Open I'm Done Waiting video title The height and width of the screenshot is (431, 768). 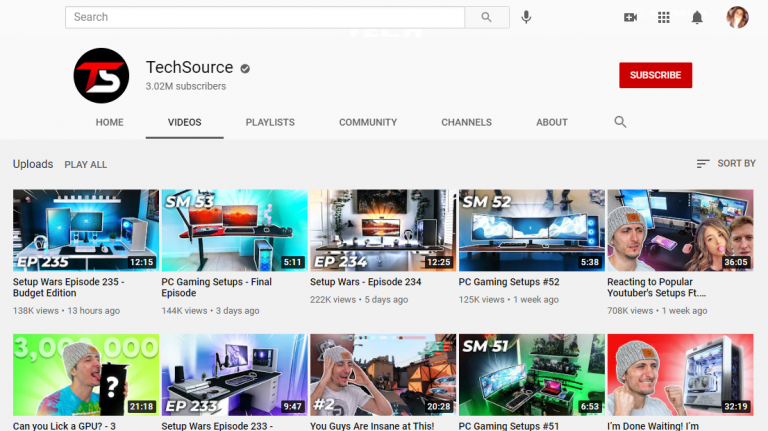(x=653, y=426)
